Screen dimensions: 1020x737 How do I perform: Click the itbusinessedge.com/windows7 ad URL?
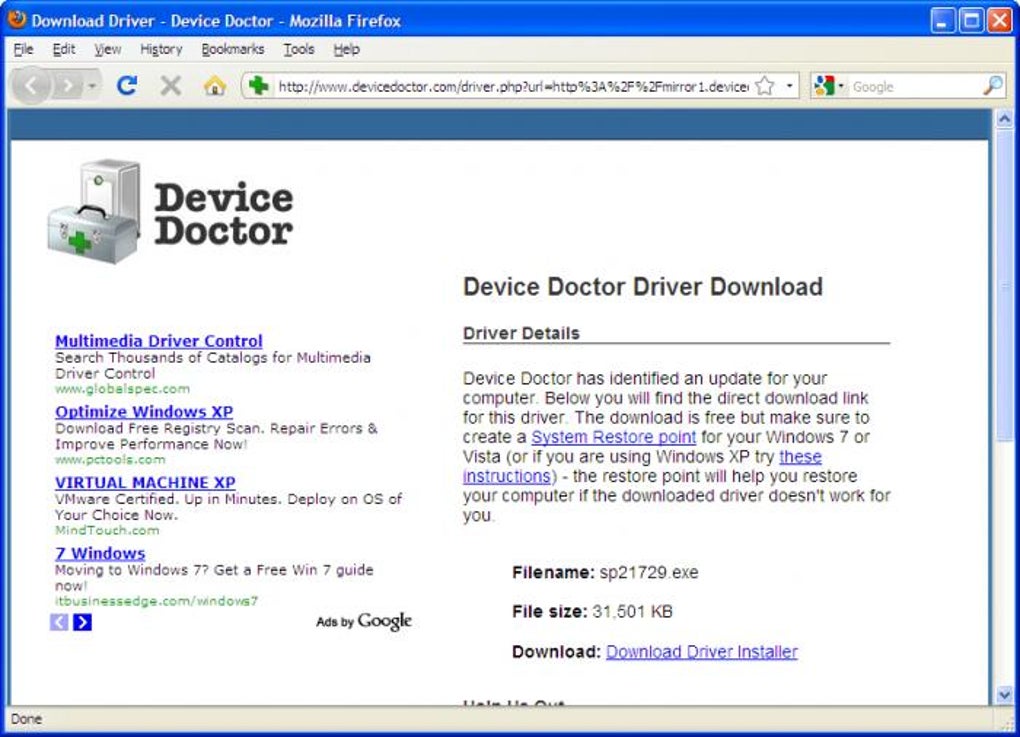click(x=156, y=601)
